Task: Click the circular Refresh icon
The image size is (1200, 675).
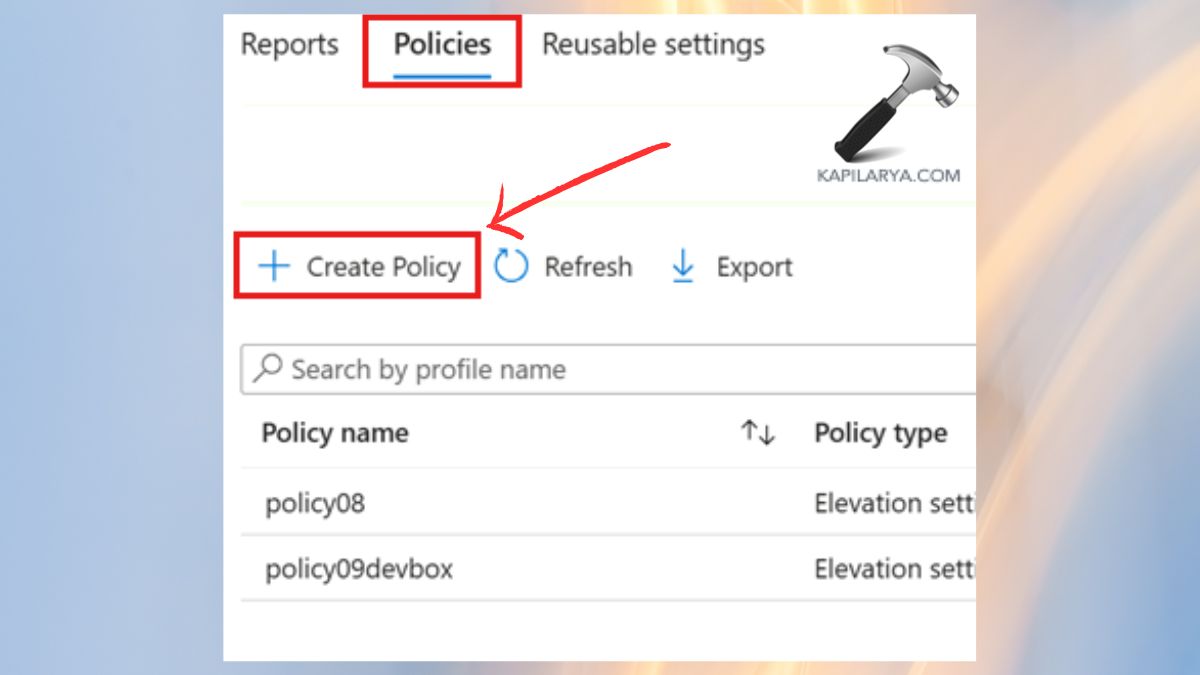Action: 509,266
